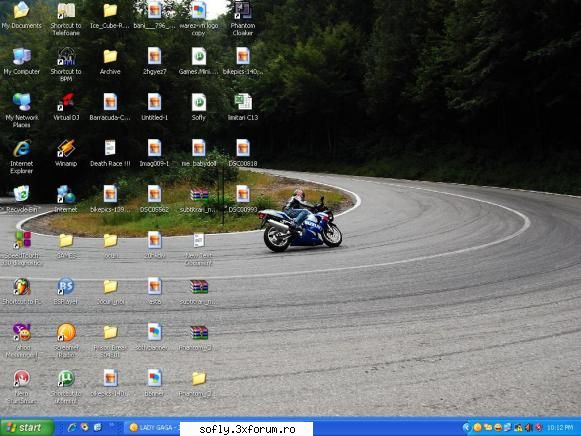581x436 pixels.
Task: Open the 2hgyez7 image file
Action: [155, 61]
